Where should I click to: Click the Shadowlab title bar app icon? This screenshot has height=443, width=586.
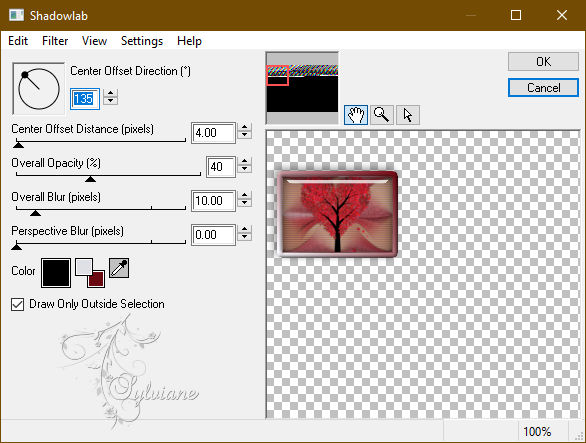tap(16, 15)
